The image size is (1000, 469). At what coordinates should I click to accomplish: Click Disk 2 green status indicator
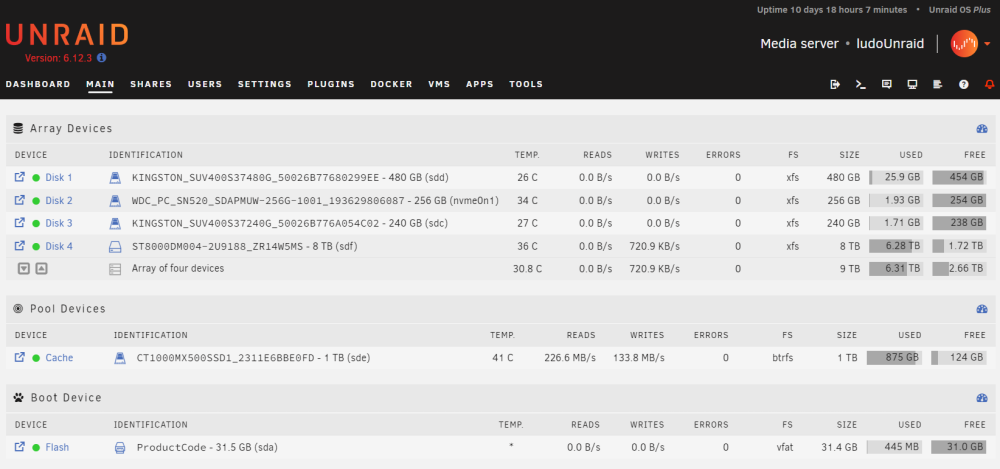coord(36,200)
